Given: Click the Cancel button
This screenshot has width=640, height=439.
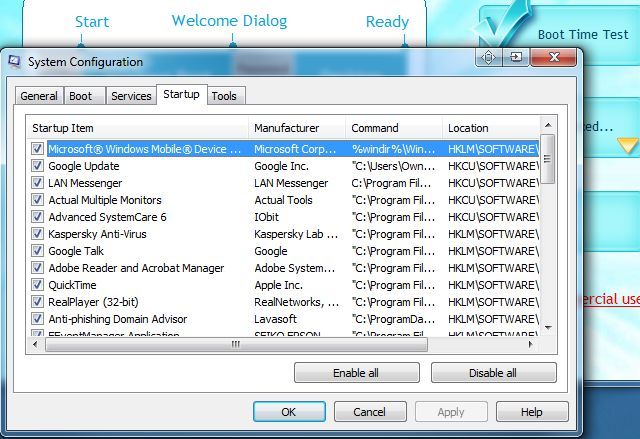Looking at the screenshot, I should [x=370, y=412].
